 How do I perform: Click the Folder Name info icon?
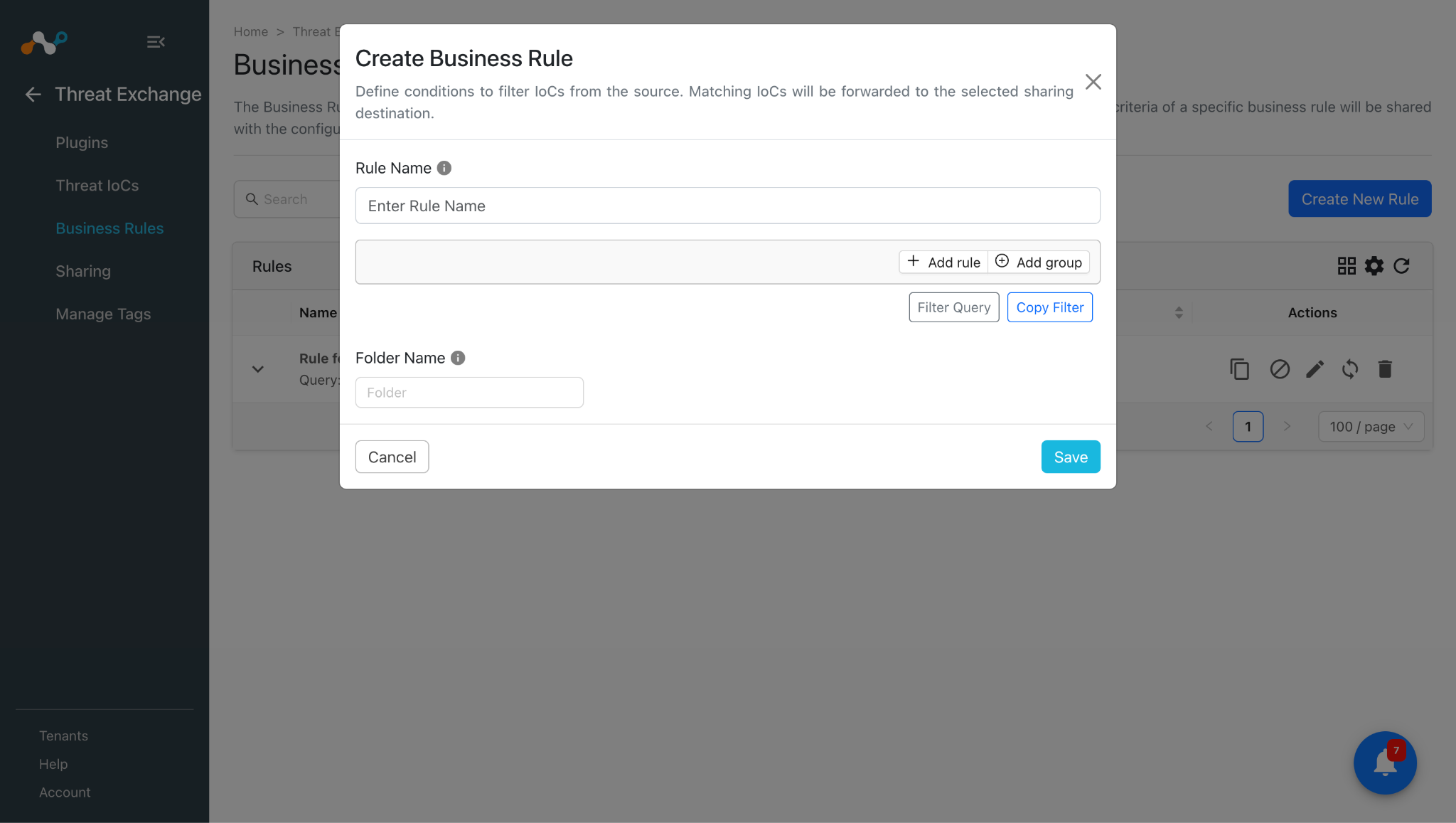click(459, 358)
